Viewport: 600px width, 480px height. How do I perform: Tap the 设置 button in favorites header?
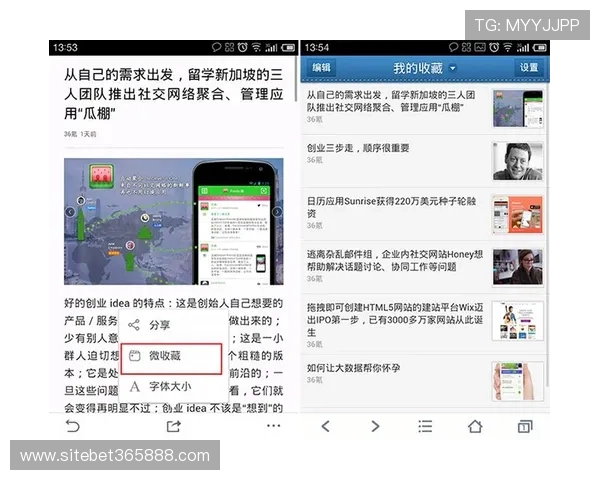point(529,68)
